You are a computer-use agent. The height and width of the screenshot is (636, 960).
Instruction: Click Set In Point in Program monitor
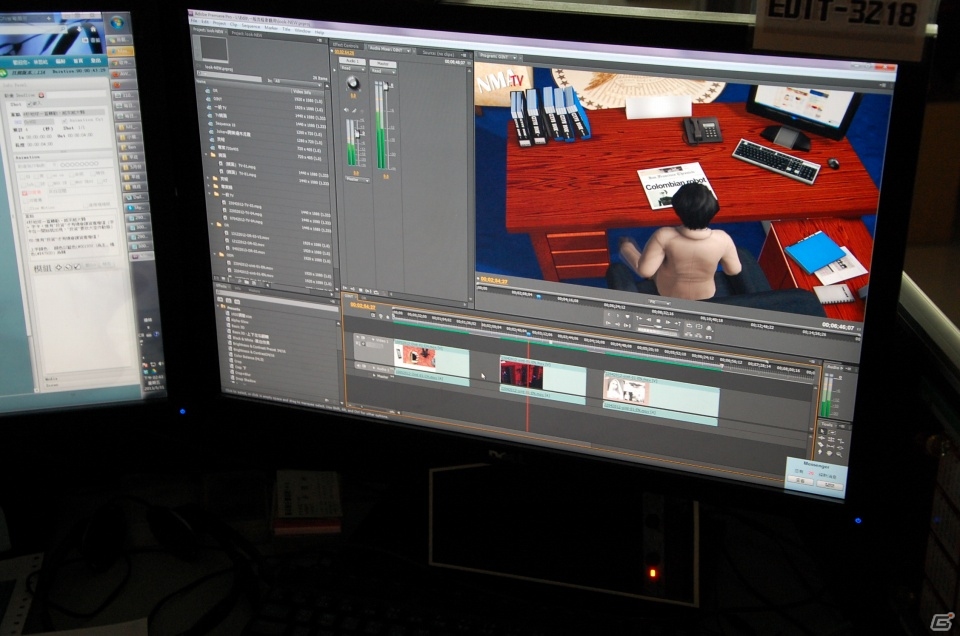coord(609,315)
